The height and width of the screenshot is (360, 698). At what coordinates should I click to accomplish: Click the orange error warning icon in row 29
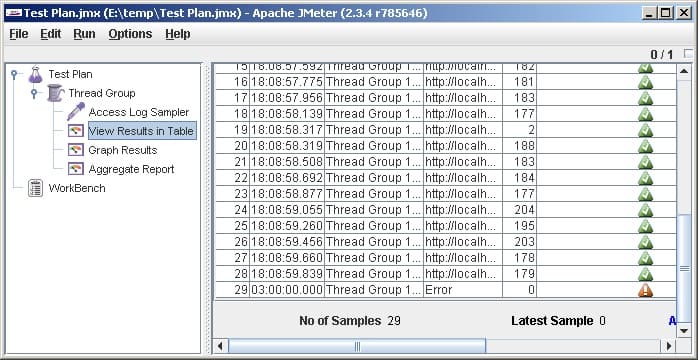645,290
